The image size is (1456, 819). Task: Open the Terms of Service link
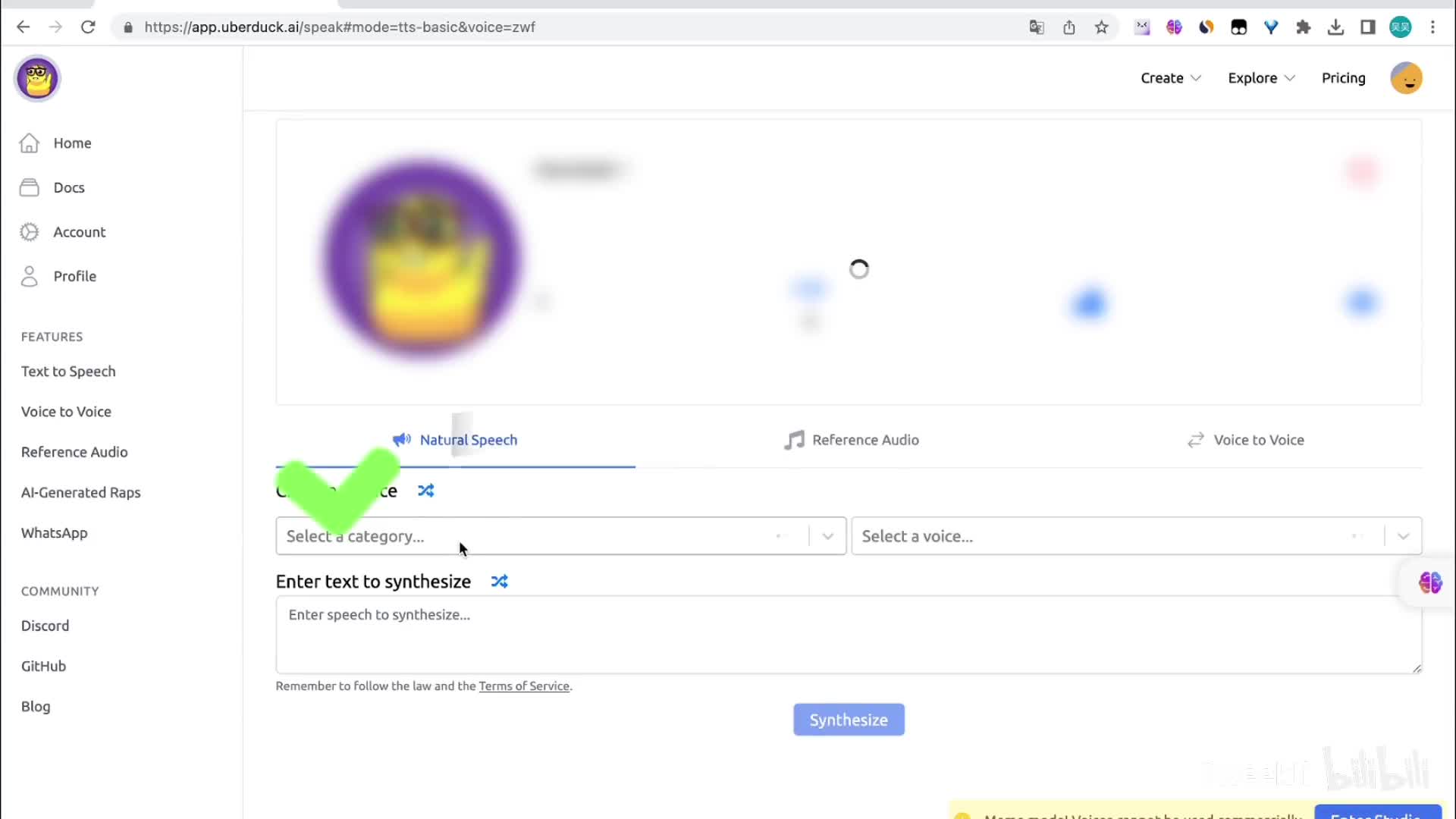[x=523, y=686]
